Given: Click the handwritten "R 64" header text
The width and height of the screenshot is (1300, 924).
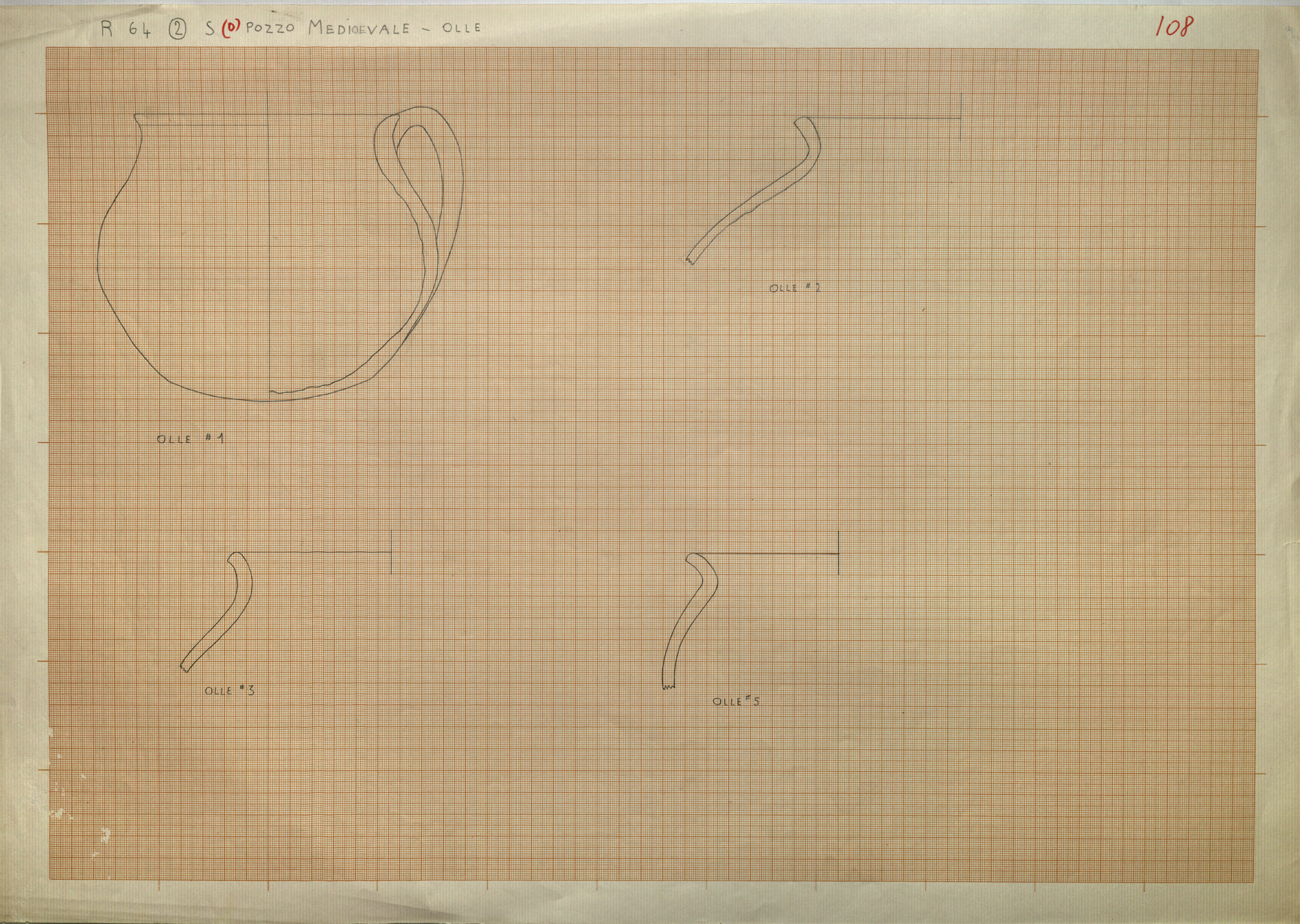Looking at the screenshot, I should (x=126, y=30).
